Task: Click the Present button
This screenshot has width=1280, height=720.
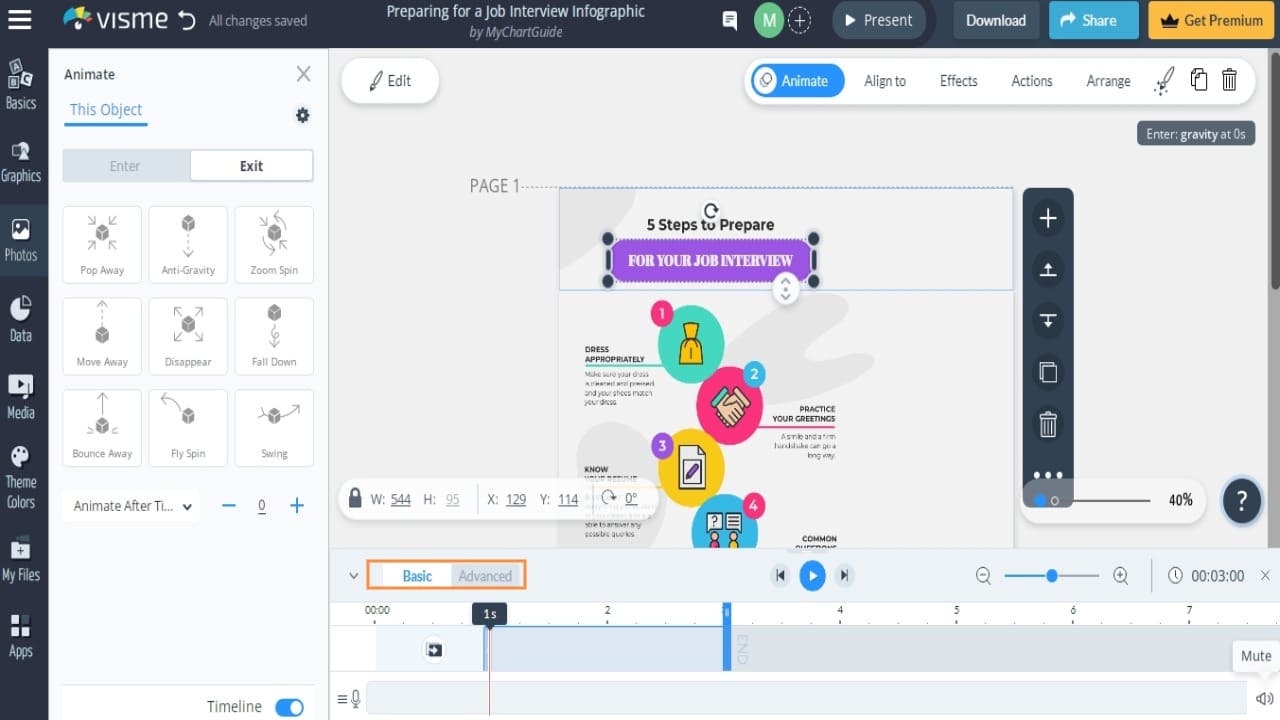Action: pos(878,20)
